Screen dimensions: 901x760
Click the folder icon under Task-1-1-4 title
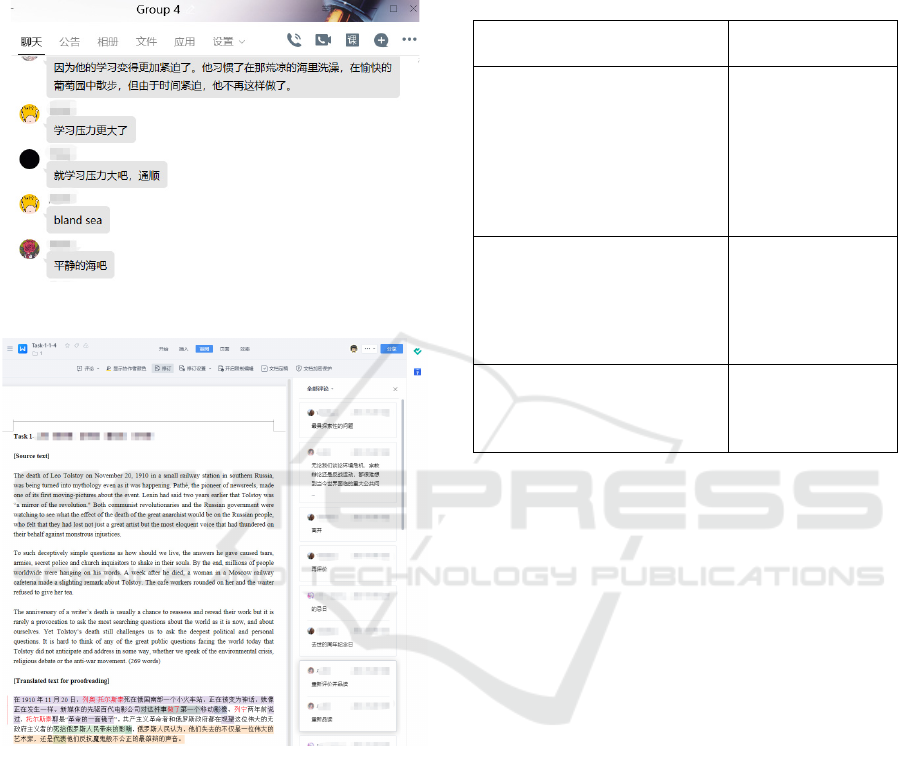35,353
